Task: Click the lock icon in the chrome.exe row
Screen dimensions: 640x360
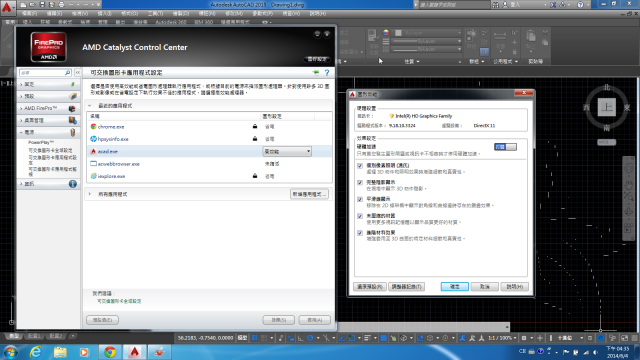Action: tap(255, 127)
